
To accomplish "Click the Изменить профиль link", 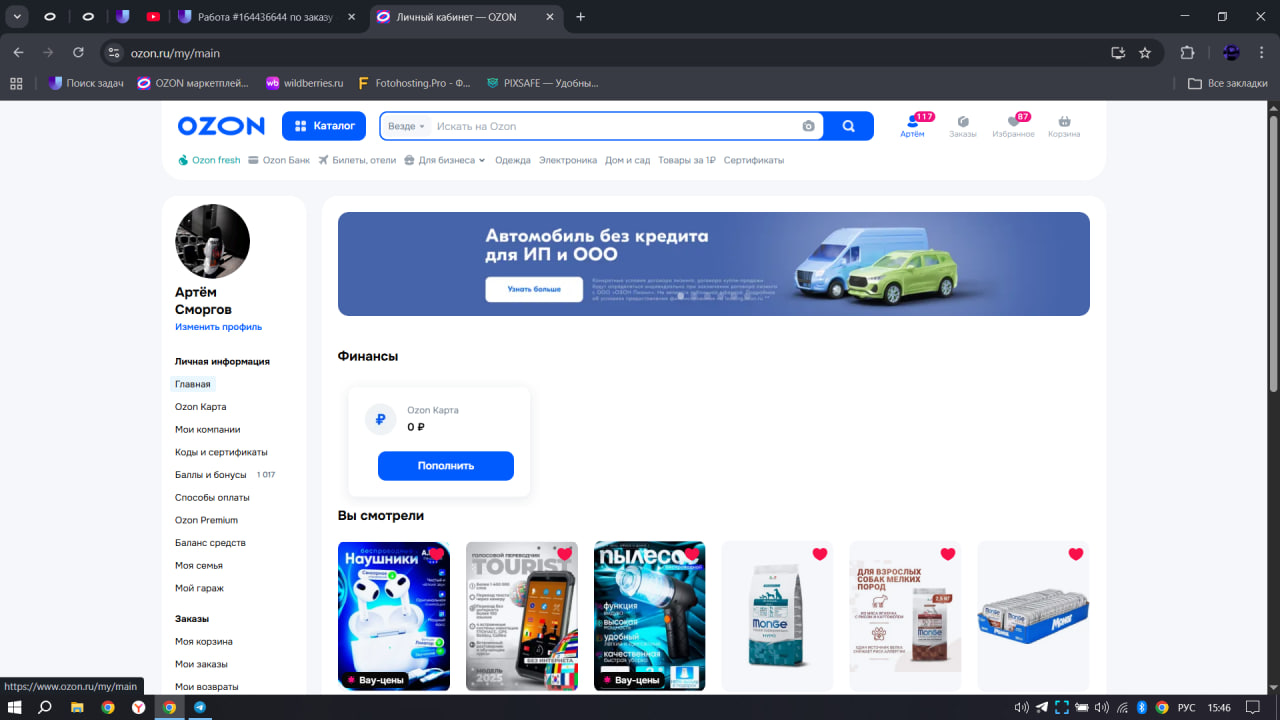I will (x=219, y=327).
